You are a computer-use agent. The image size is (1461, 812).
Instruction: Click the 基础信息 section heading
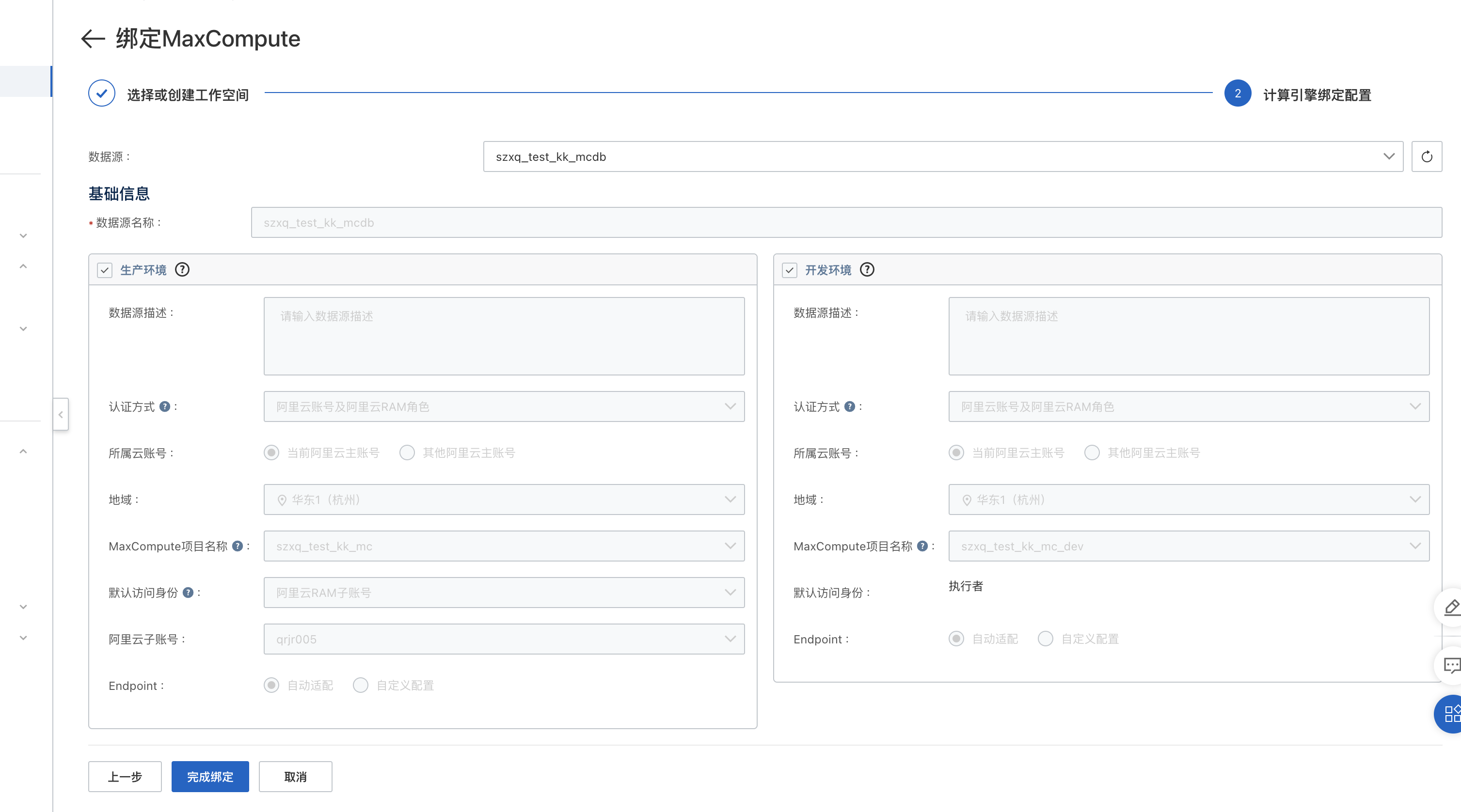coord(119,193)
